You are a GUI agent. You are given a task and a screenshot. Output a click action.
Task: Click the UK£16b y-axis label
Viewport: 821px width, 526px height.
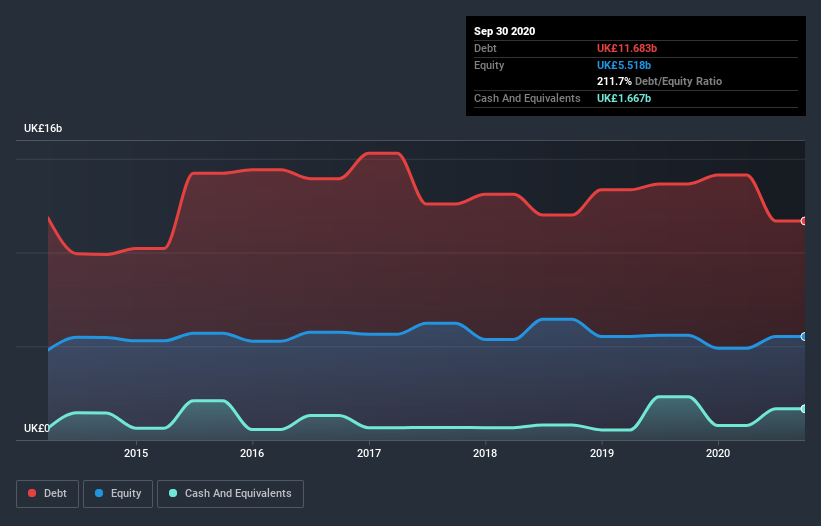(43, 128)
